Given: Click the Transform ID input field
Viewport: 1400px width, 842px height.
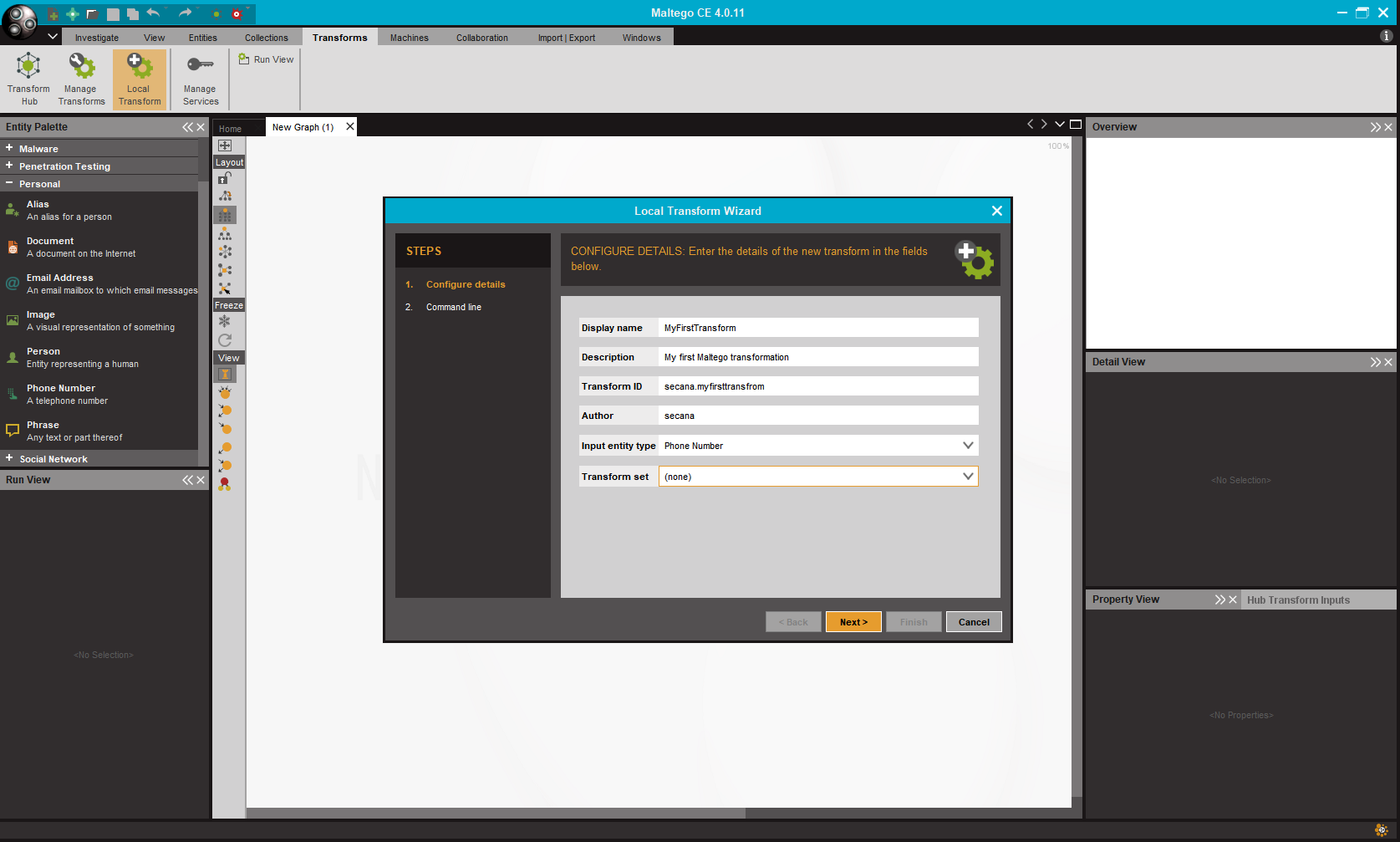Looking at the screenshot, I should coord(818,386).
